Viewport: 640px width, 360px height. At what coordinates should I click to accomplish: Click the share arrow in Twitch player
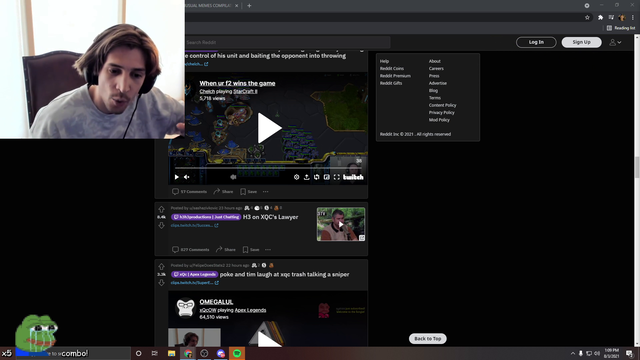pos(307,177)
